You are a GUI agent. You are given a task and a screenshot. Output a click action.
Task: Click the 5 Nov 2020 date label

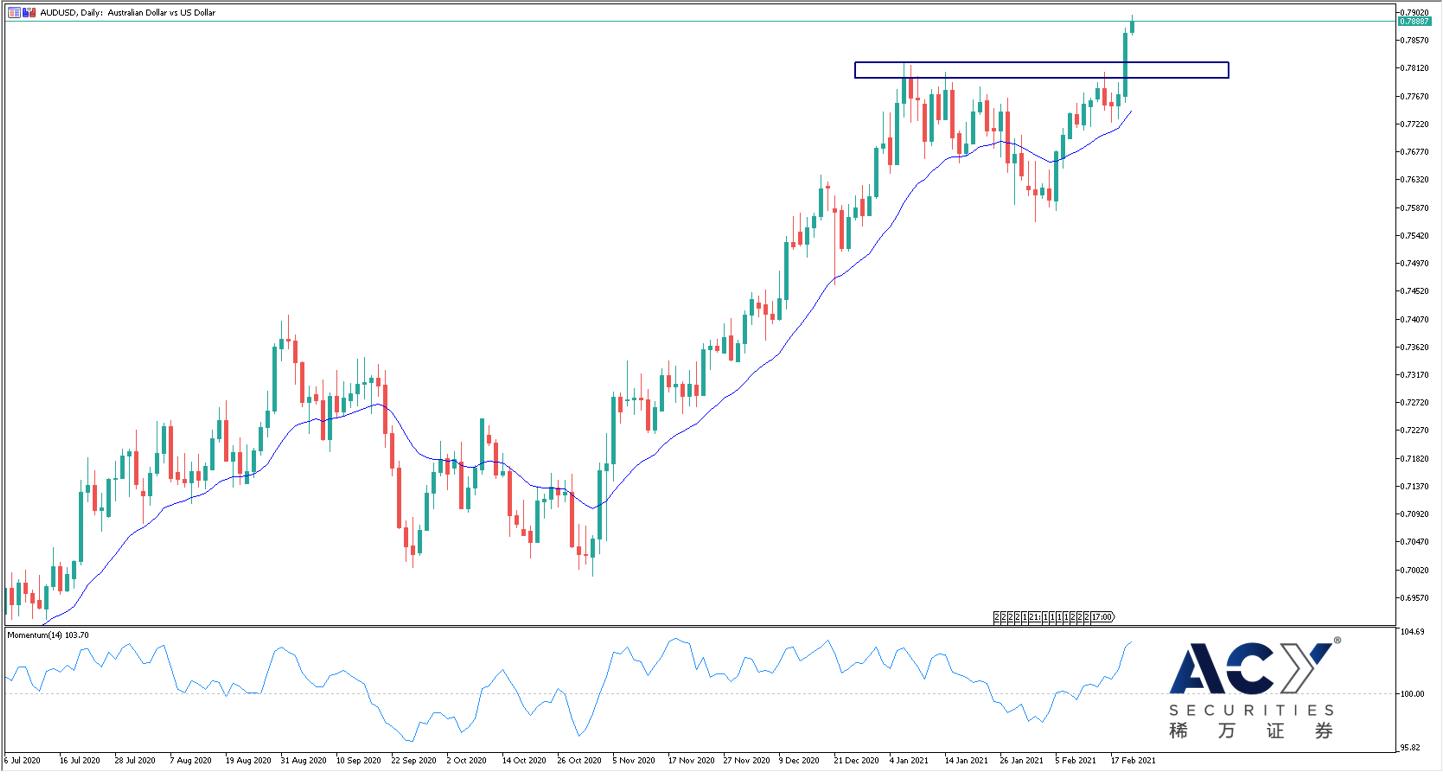[x=634, y=760]
